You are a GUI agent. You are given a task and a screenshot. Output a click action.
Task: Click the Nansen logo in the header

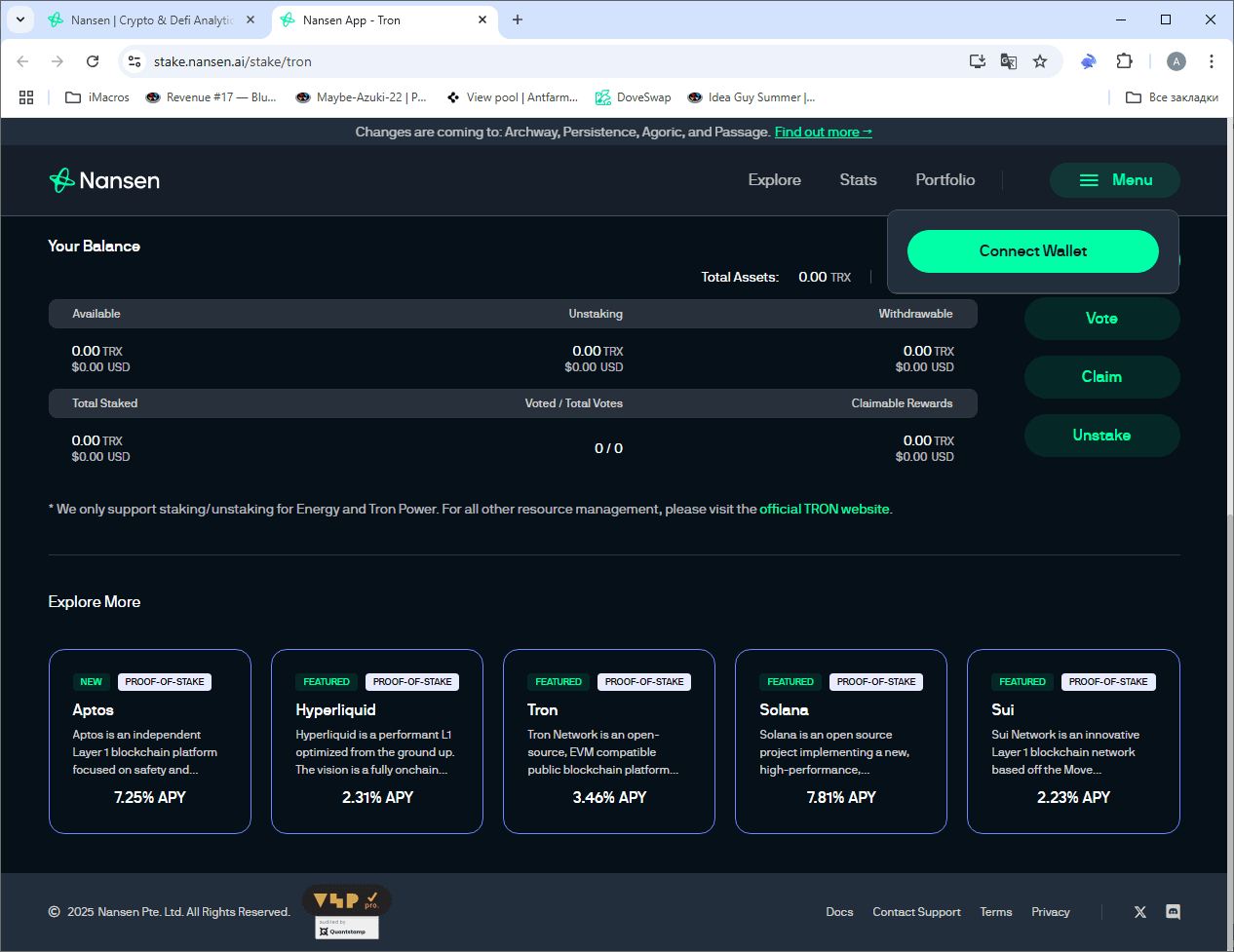104,180
